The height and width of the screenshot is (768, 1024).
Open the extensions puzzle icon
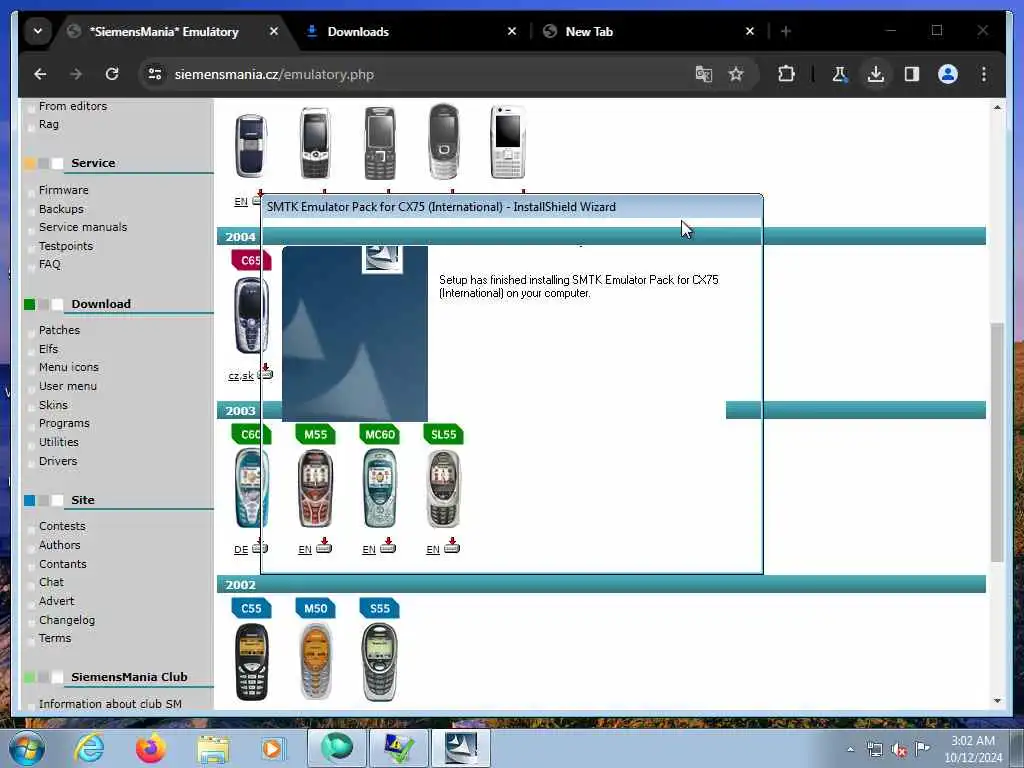(786, 74)
